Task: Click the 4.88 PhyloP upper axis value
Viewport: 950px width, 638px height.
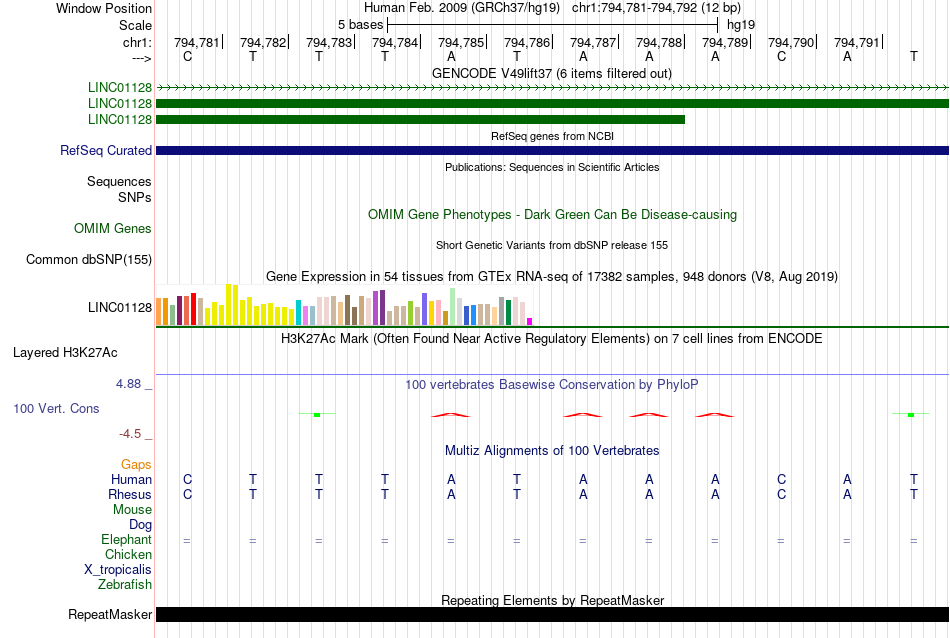Action: pyautogui.click(x=128, y=384)
